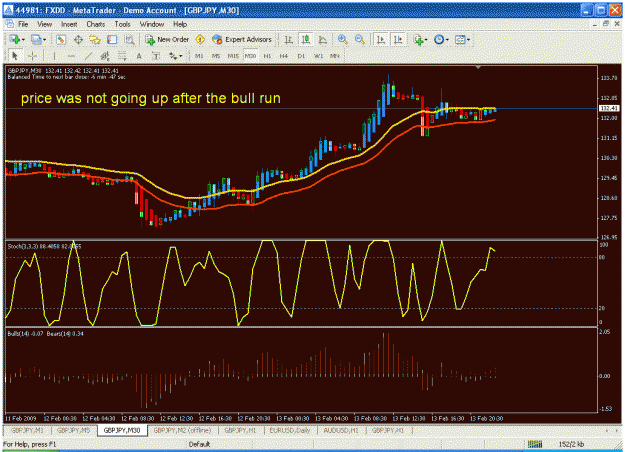Click the chart shift triangle marker
This screenshot has height=452, width=625.
point(478,67)
